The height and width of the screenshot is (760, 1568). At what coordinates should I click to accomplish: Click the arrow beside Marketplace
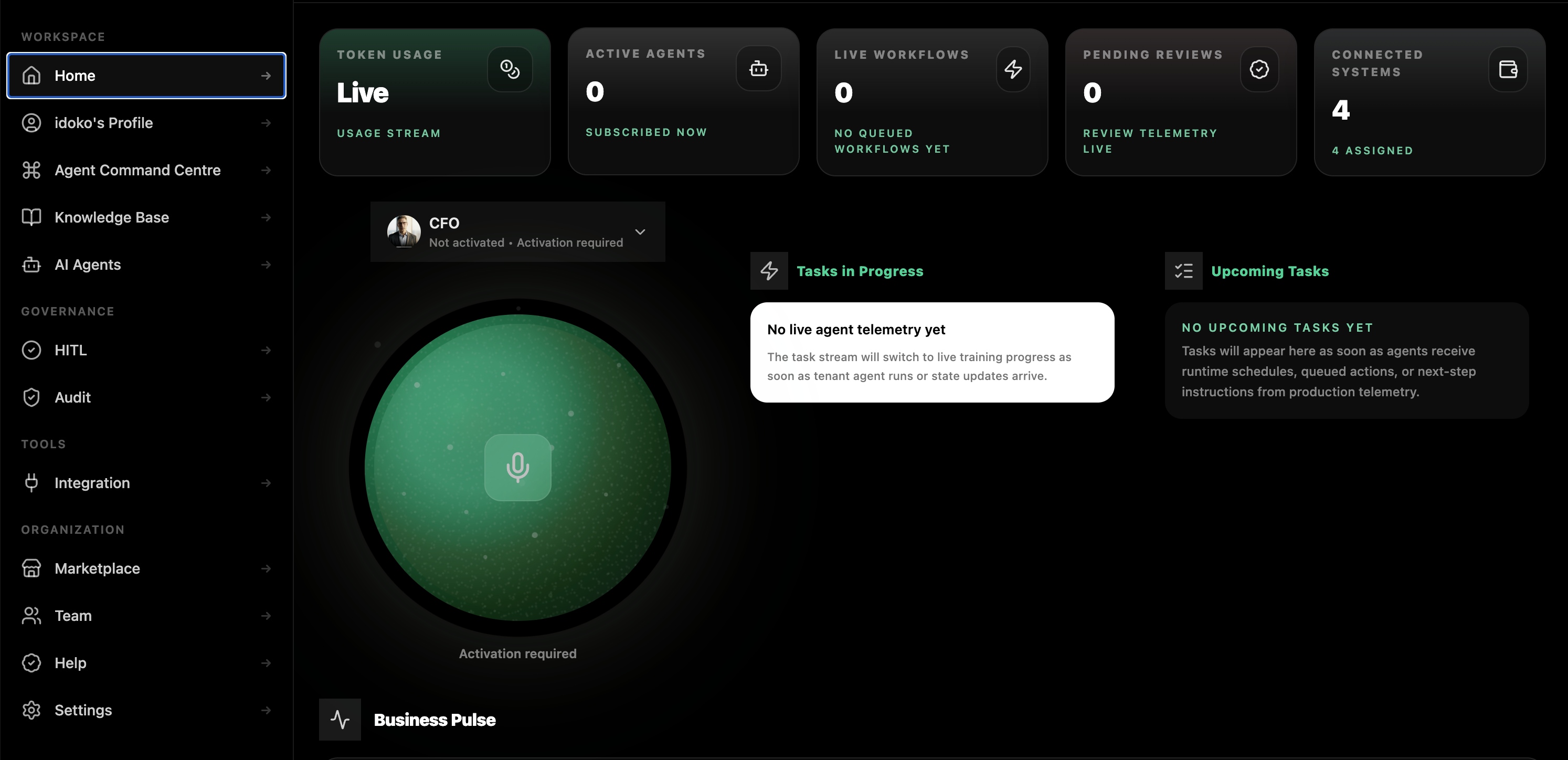click(266, 568)
